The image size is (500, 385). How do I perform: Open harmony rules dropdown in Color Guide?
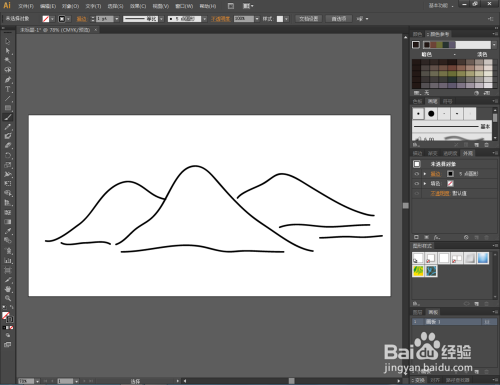point(494,45)
